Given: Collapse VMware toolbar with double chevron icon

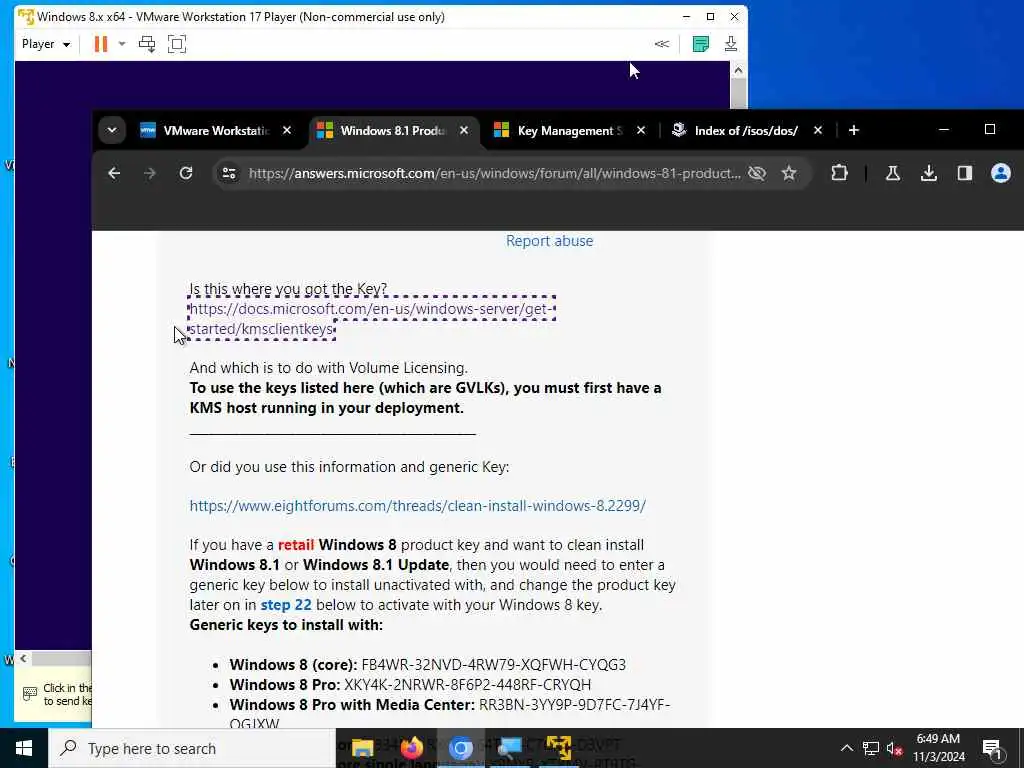Looking at the screenshot, I should point(662,44).
